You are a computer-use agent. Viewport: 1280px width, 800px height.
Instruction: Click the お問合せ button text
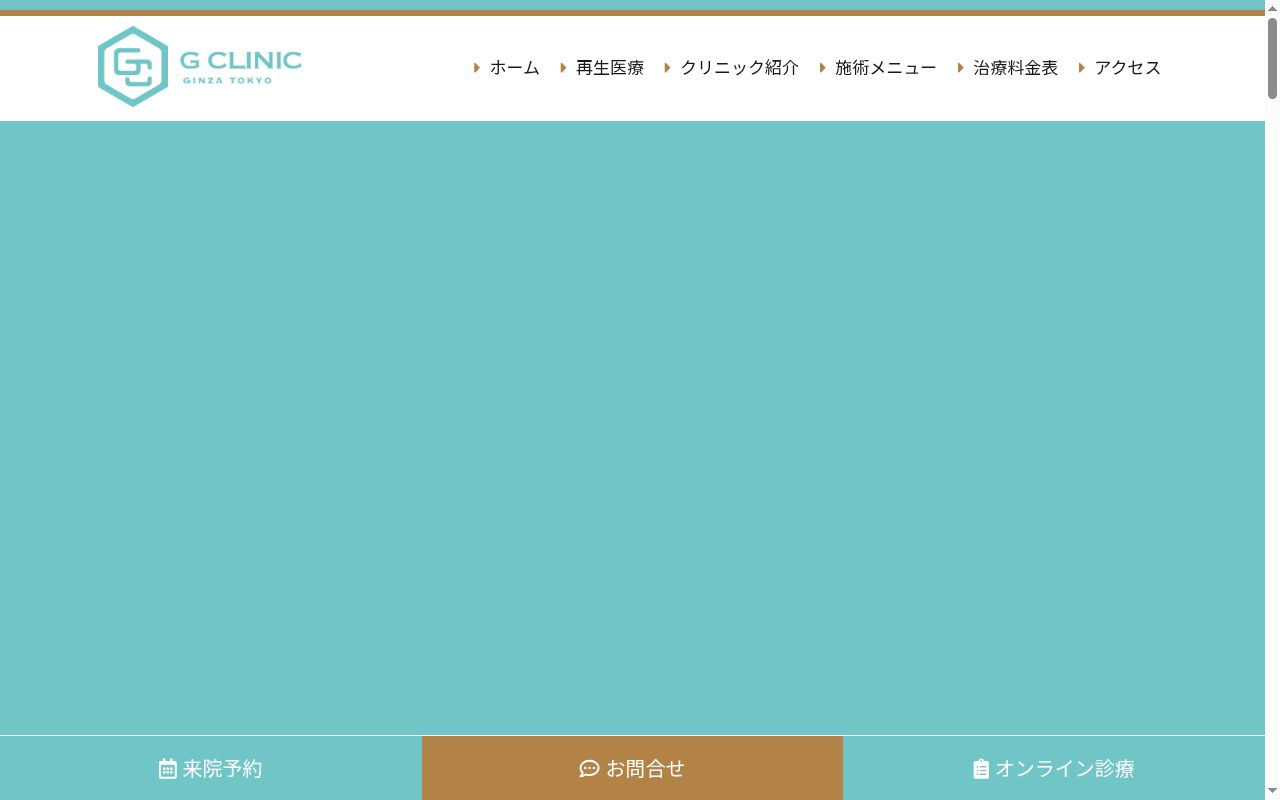tap(646, 769)
